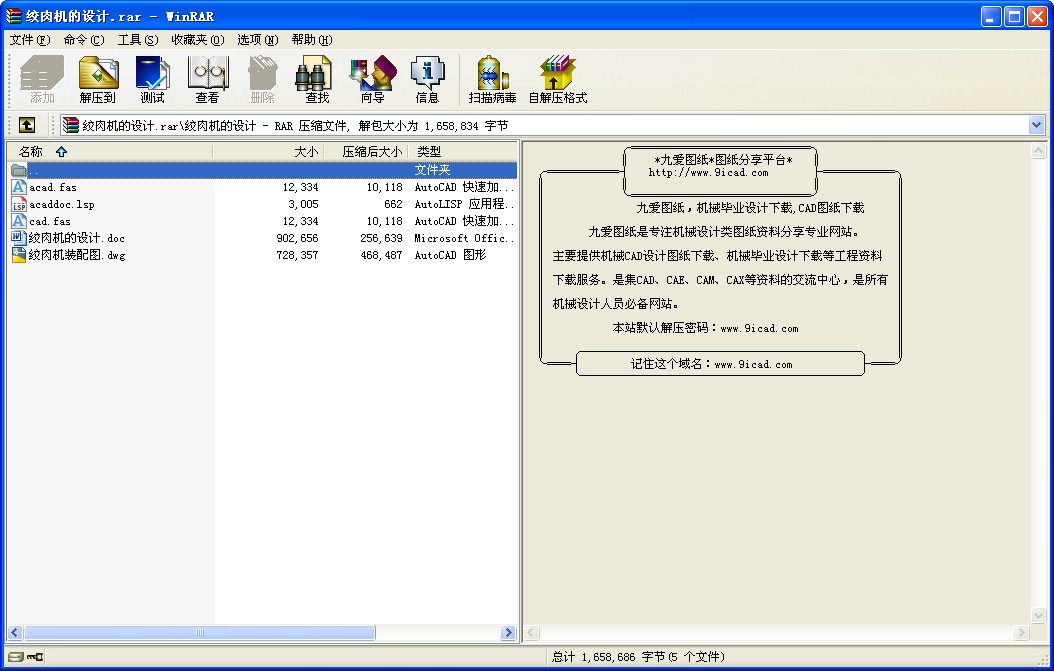Click the 绞肉机装配图.dwg drawing icon

point(19,255)
